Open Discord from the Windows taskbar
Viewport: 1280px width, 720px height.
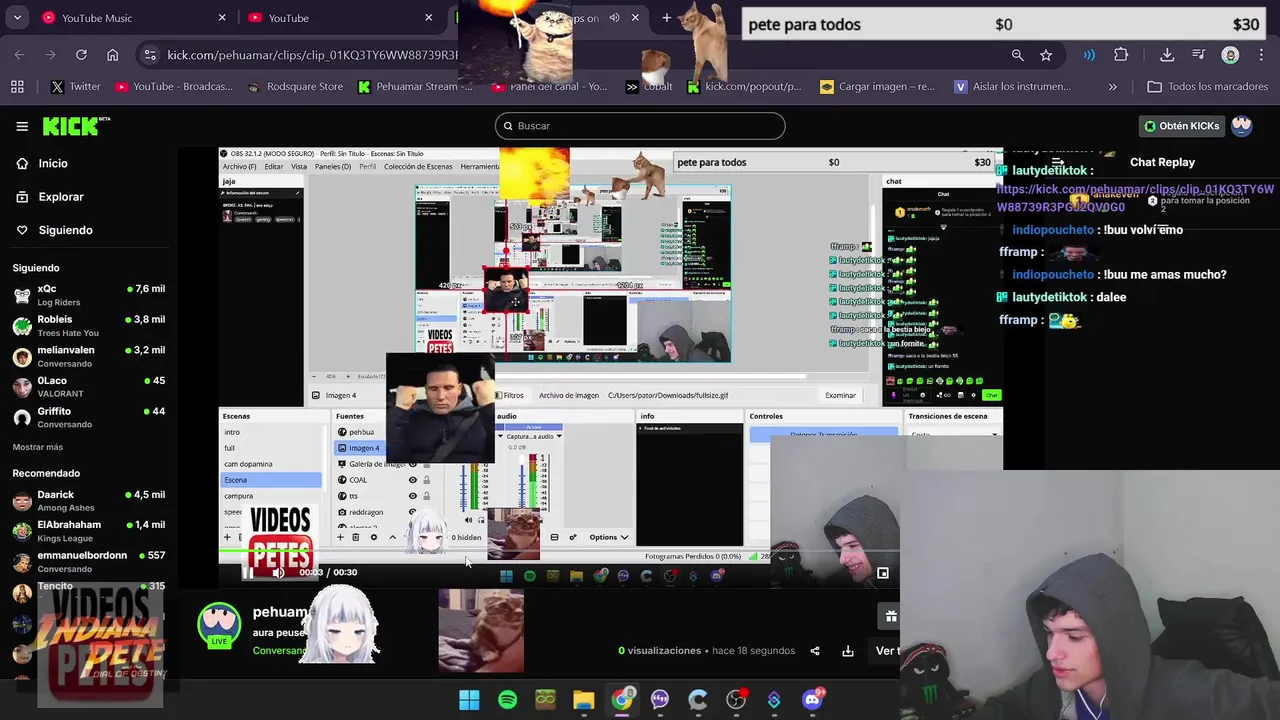click(812, 700)
